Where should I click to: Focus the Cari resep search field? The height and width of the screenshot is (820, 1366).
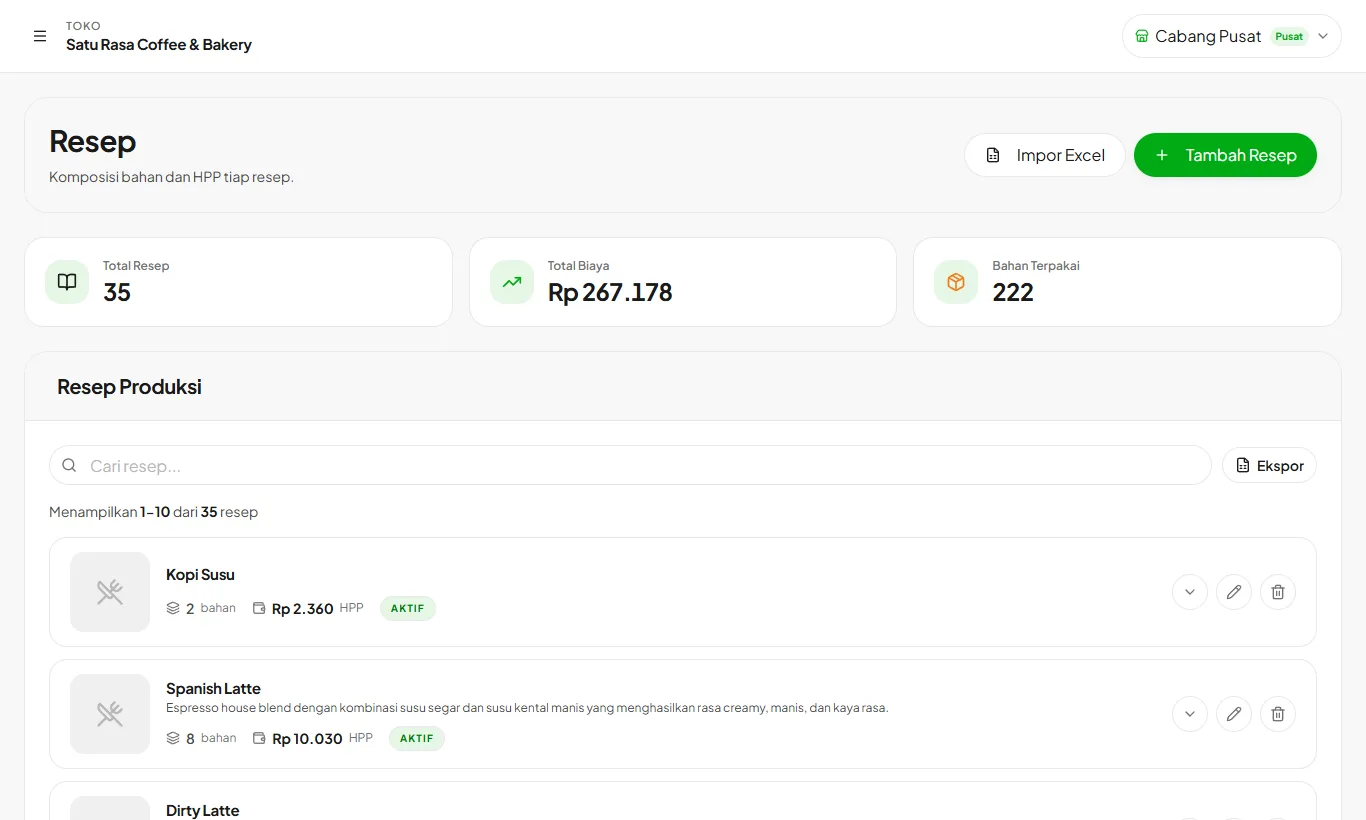(630, 465)
